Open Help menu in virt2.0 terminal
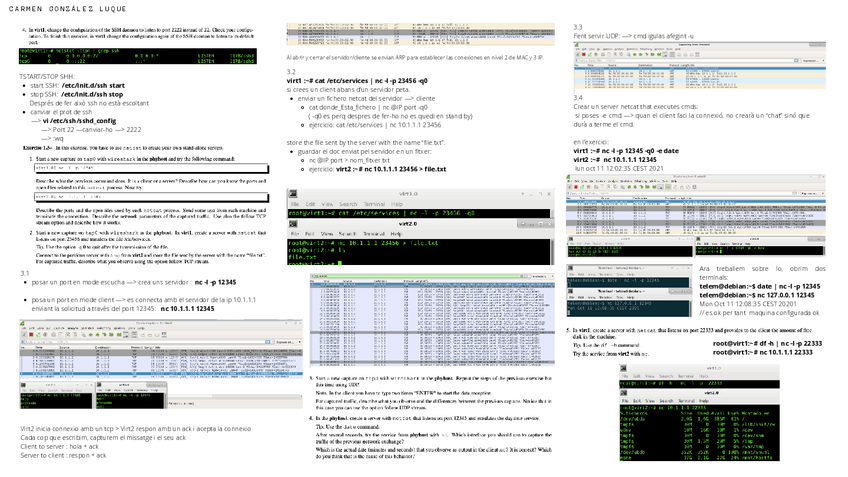The width and height of the screenshot is (848, 477). [396, 234]
